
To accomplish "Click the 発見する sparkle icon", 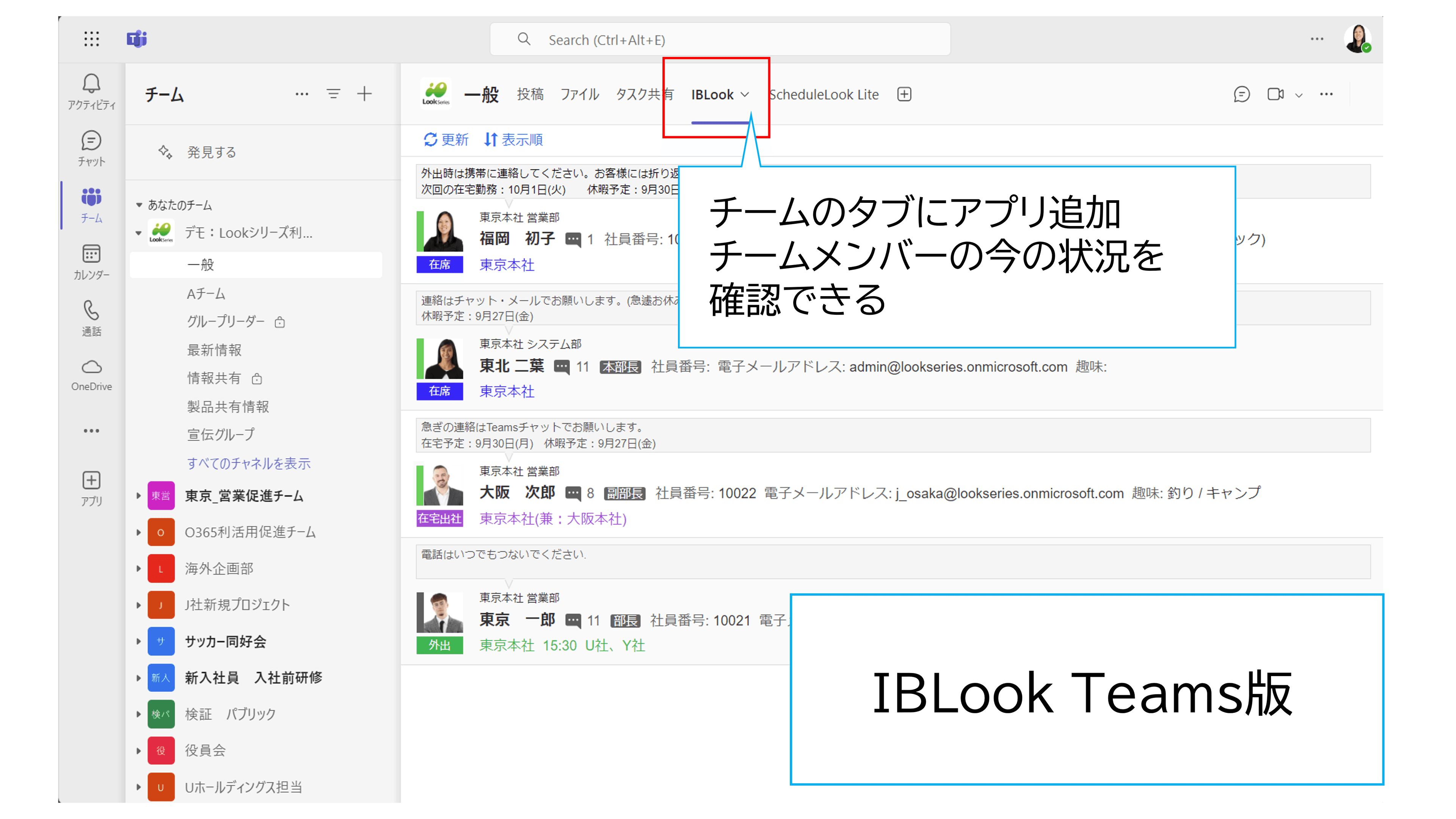I will pos(165,152).
